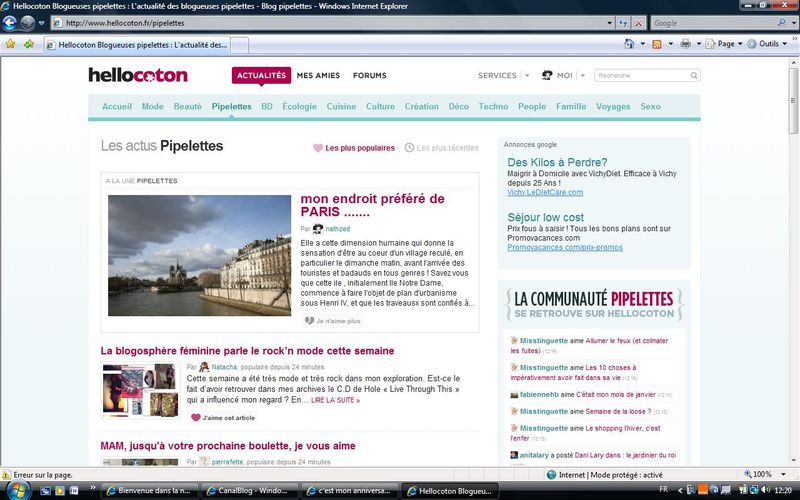This screenshot has width=800, height=500.
Task: Open the Favorites star icon
Action: (x=10, y=44)
